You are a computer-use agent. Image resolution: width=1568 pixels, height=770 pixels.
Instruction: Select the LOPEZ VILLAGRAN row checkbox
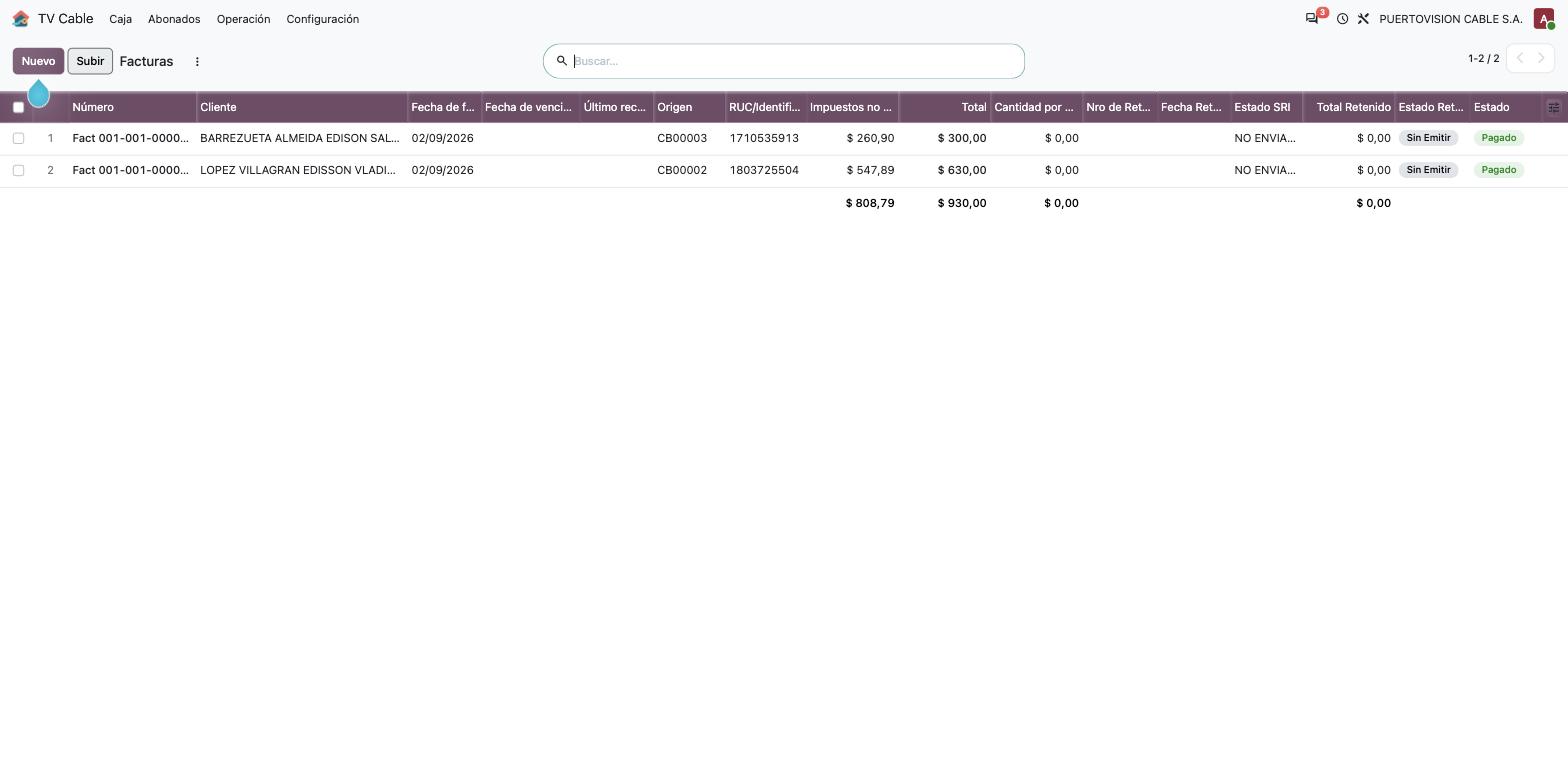[18, 170]
